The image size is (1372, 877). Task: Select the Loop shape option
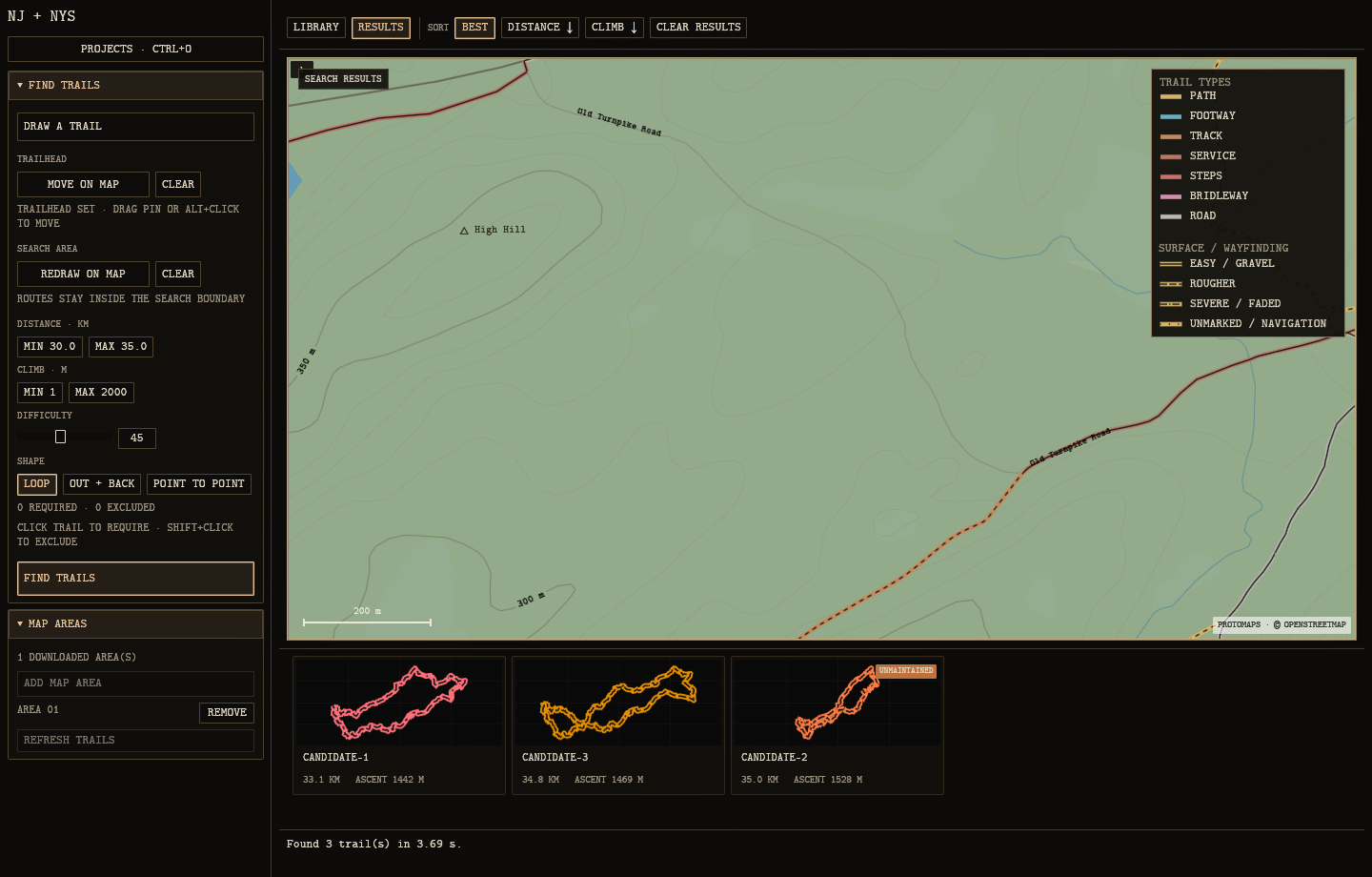coord(37,484)
